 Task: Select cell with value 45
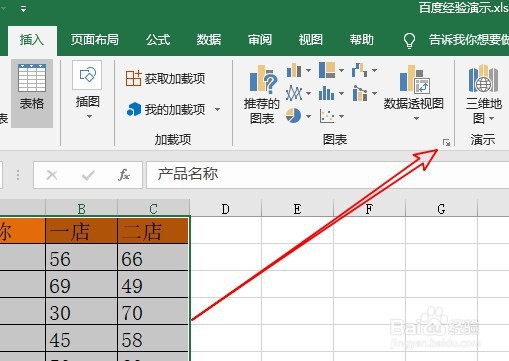tap(81, 338)
